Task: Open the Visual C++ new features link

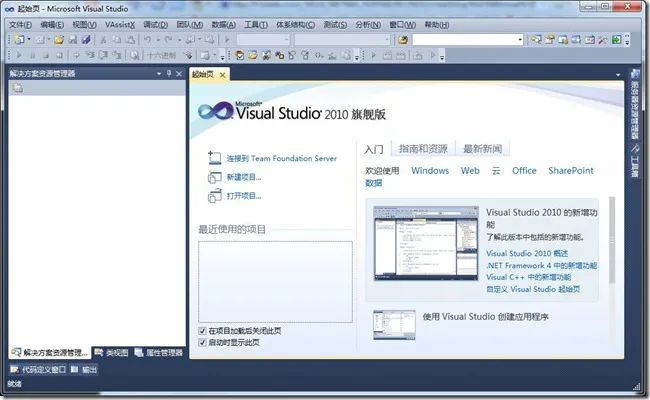Action: click(x=528, y=277)
